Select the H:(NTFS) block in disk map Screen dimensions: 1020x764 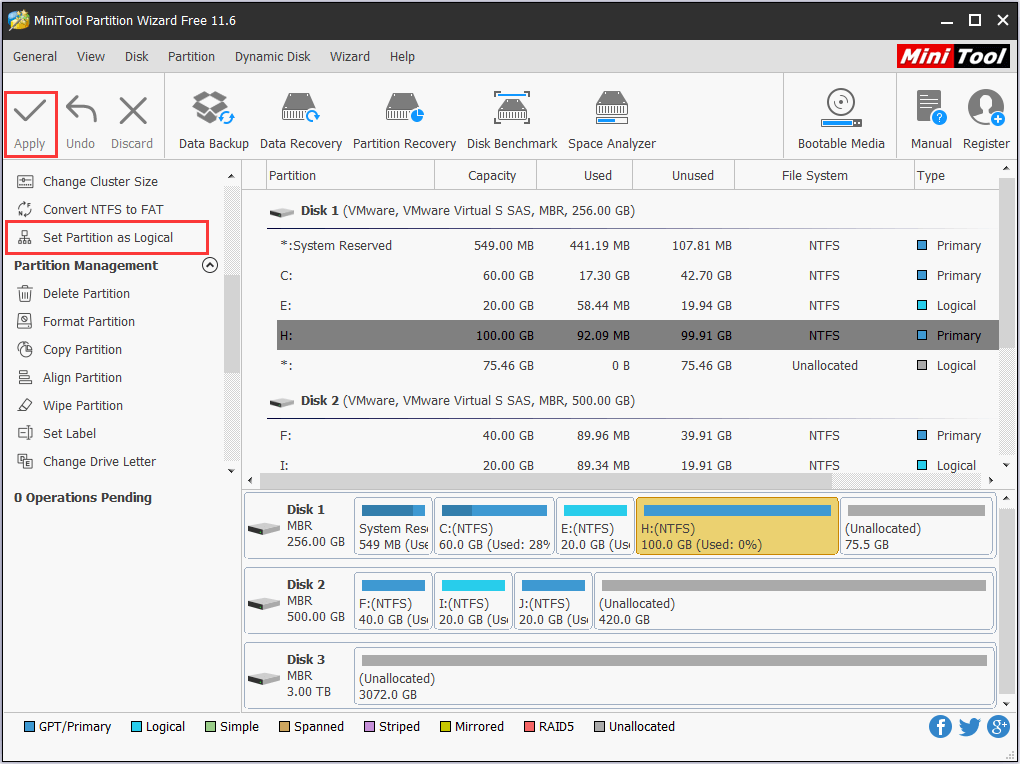coord(737,526)
